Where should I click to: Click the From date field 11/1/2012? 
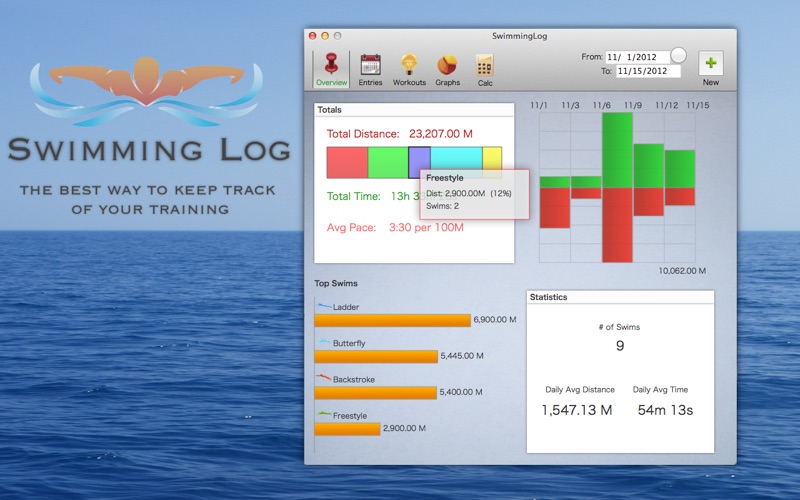tap(638, 57)
